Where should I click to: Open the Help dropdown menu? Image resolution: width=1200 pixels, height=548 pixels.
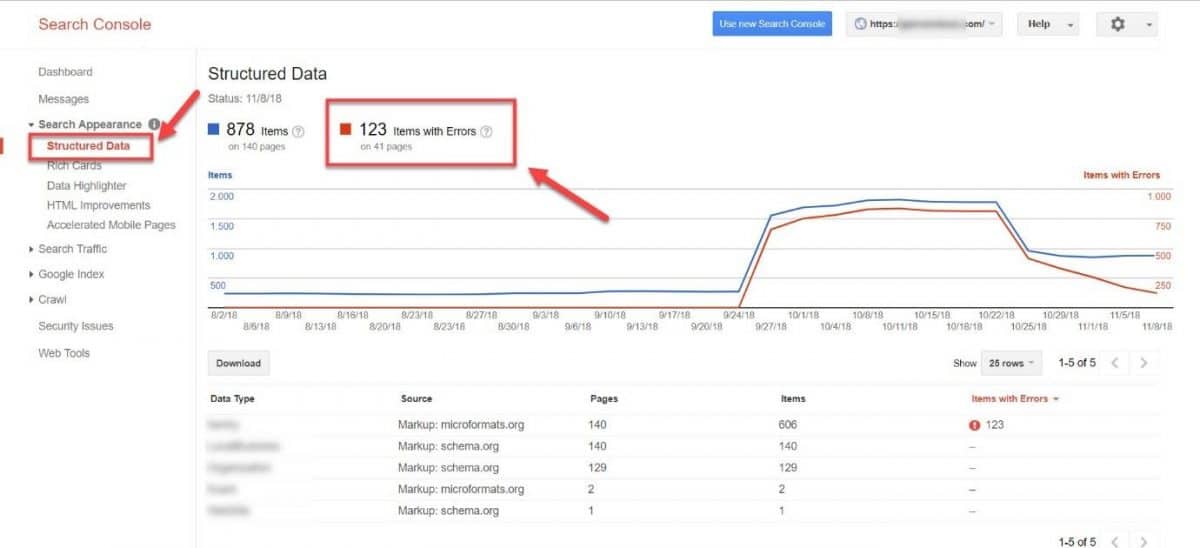point(1048,24)
